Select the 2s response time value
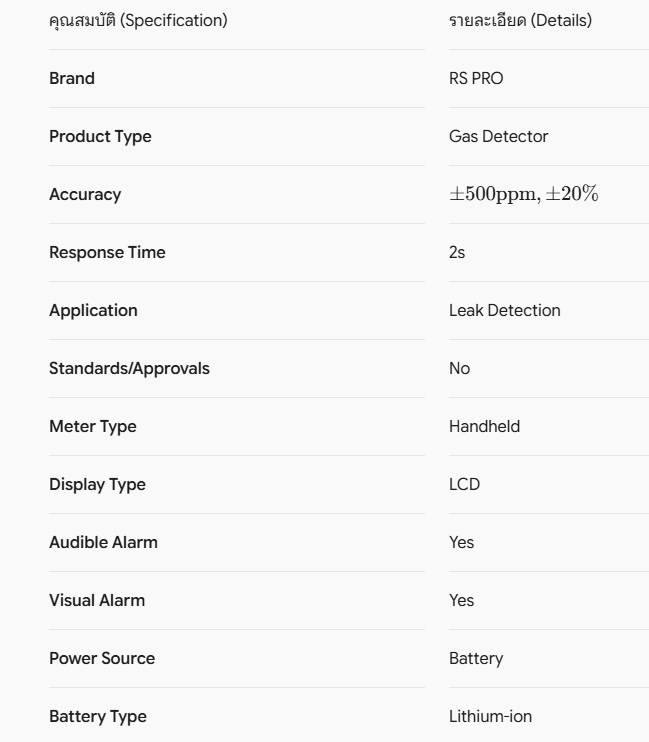649x742 pixels. 457,253
